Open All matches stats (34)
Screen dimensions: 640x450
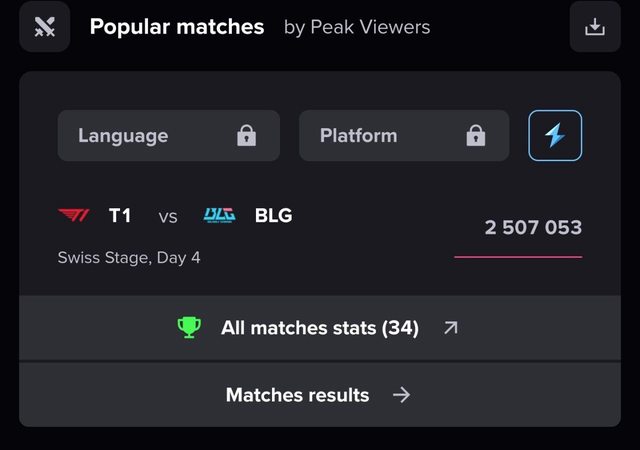320,328
